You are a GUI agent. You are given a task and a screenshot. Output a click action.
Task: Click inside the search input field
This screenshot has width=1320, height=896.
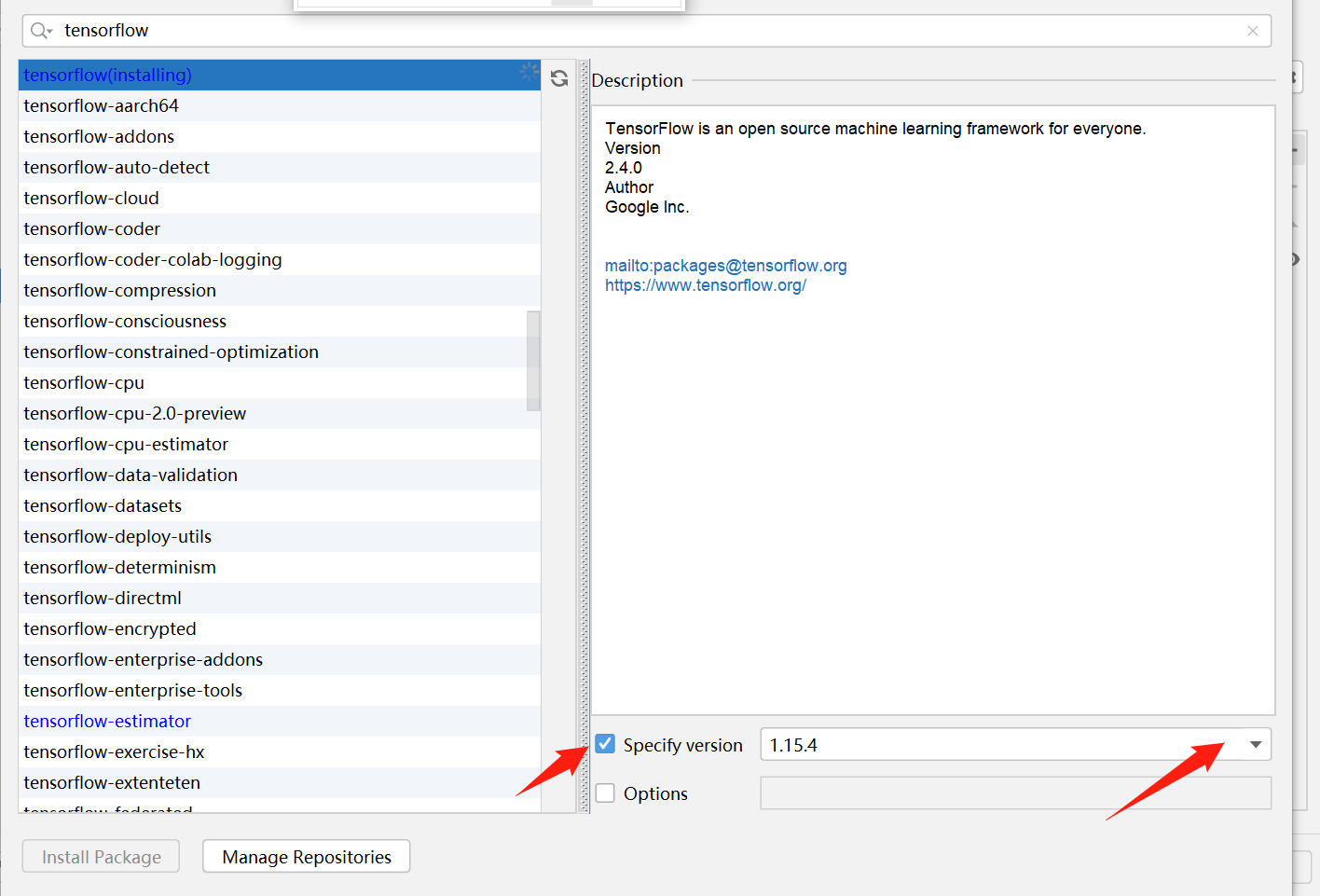pyautogui.click(x=373, y=30)
